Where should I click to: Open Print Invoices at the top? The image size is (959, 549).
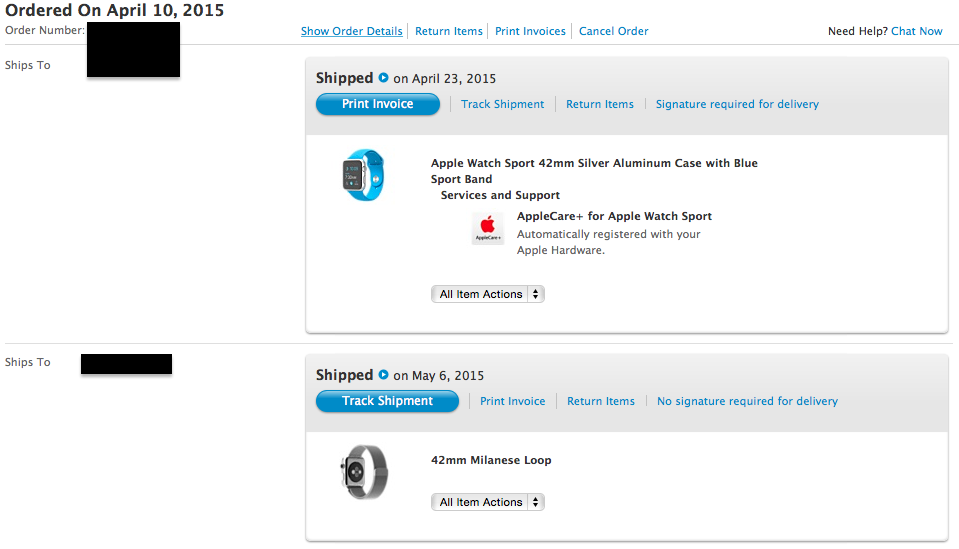(x=530, y=31)
